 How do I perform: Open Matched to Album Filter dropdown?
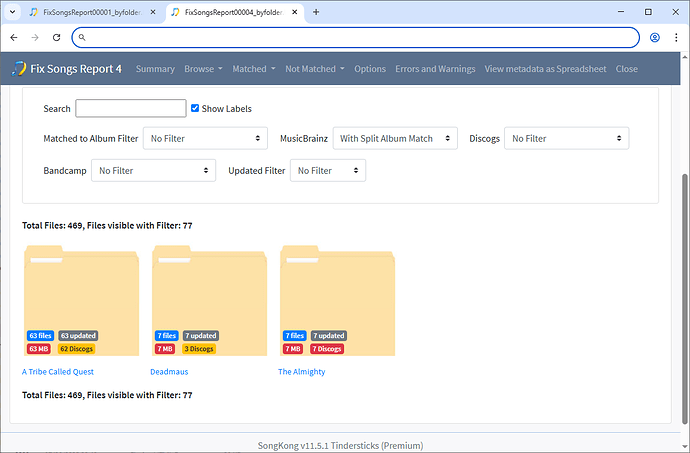[206, 138]
